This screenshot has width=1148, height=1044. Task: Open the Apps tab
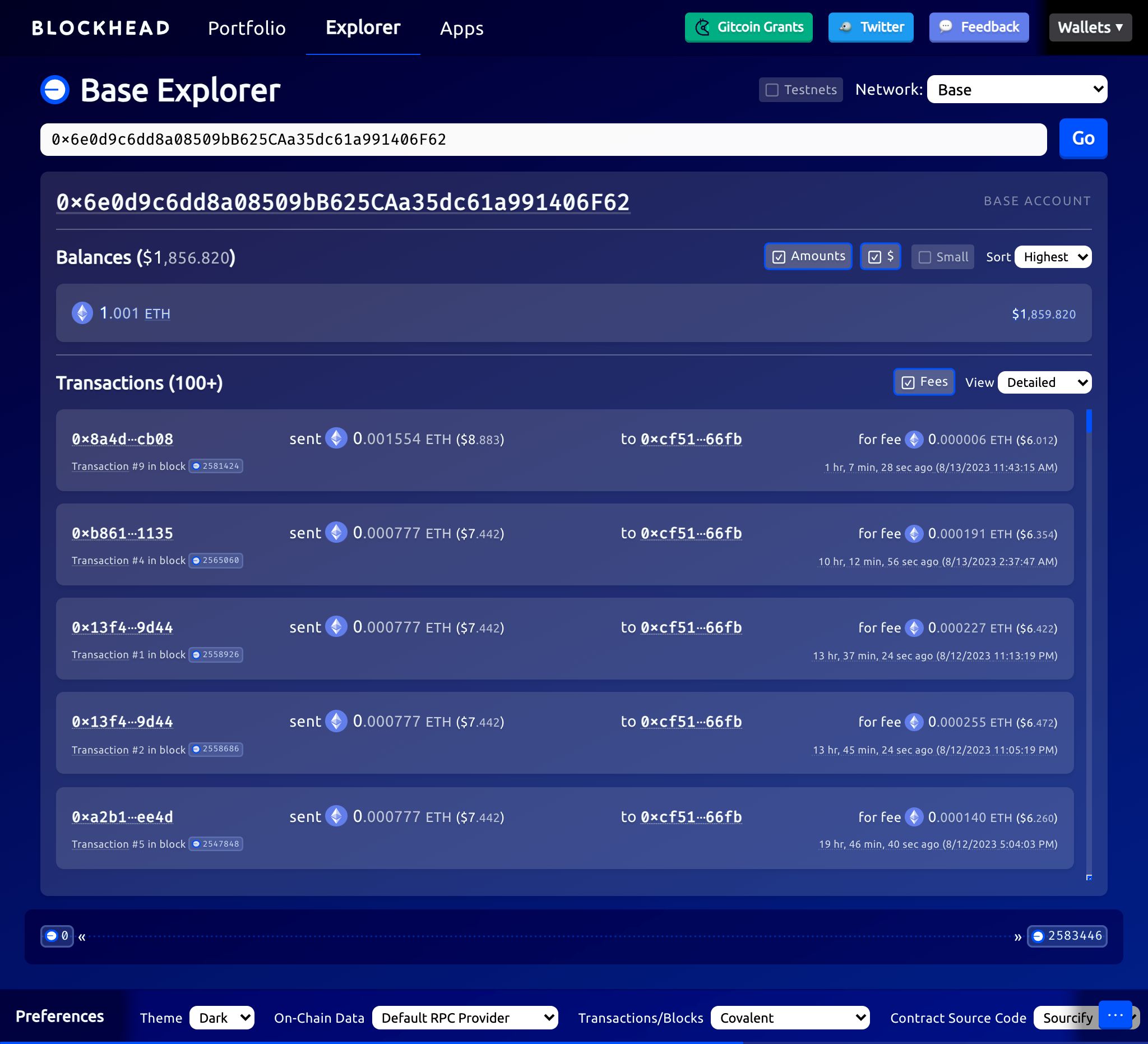[462, 28]
